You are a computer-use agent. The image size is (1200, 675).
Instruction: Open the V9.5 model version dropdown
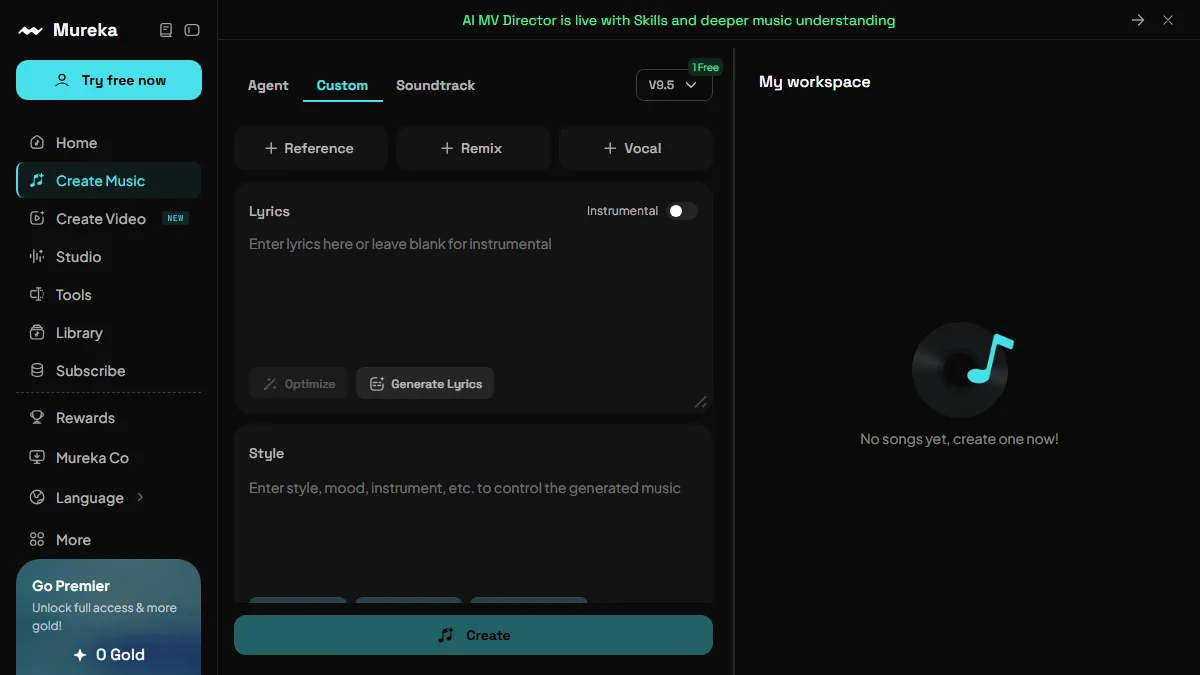(674, 85)
